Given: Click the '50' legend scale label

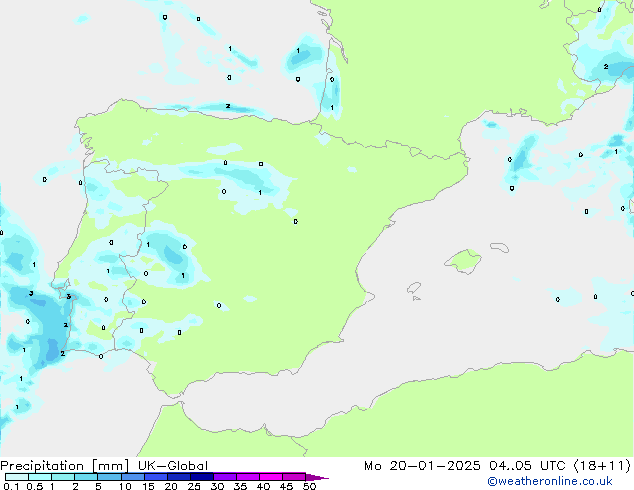Looking at the screenshot, I should pos(309,486).
